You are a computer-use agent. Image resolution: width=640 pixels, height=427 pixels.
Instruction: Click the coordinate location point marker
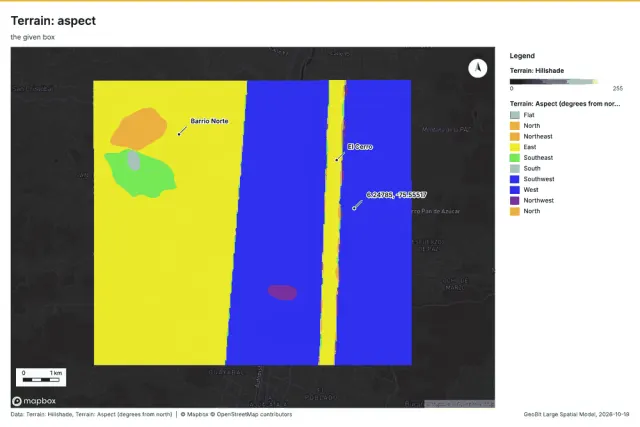pos(354,208)
